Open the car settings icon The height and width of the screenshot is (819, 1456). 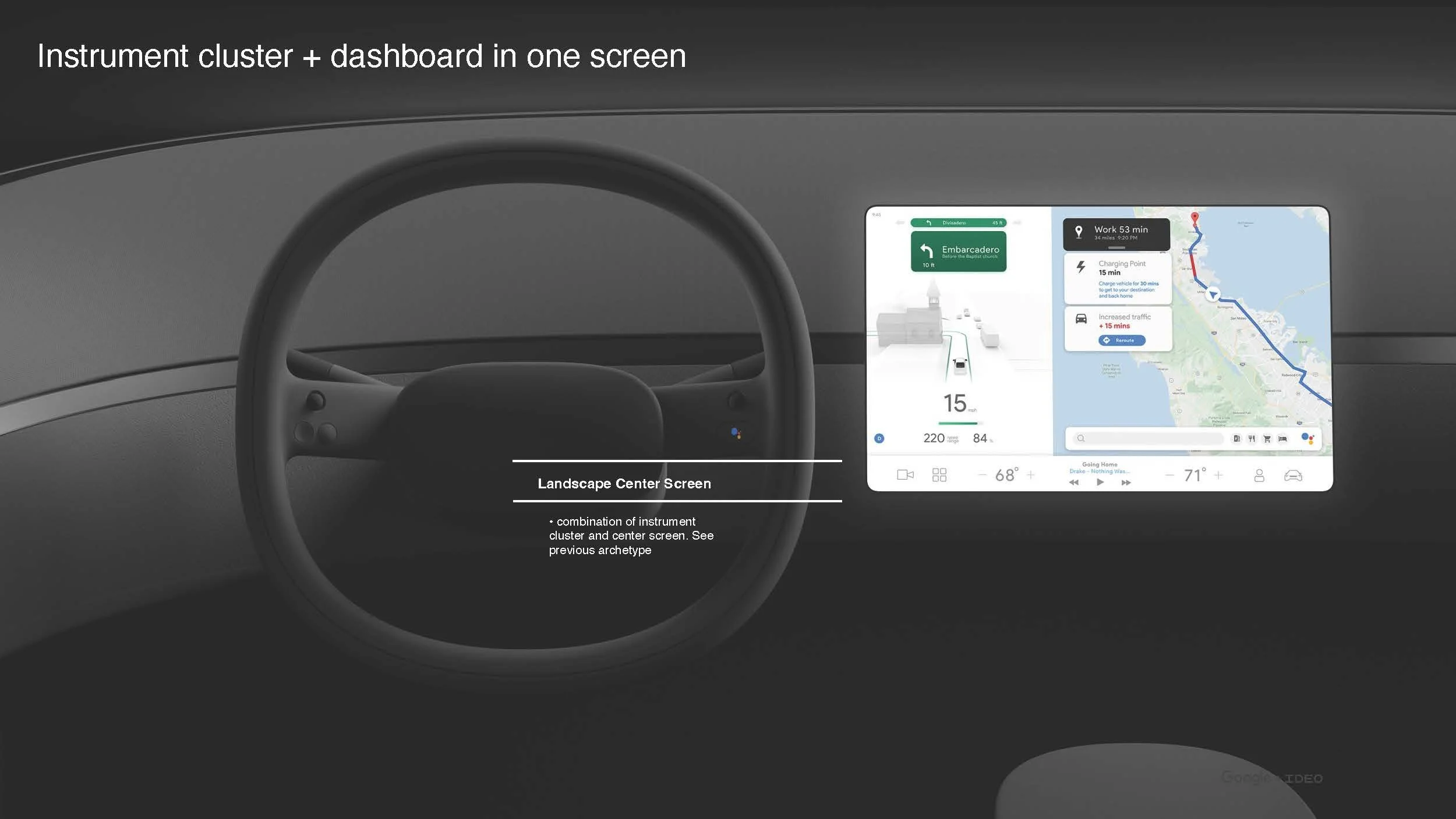tap(1293, 476)
